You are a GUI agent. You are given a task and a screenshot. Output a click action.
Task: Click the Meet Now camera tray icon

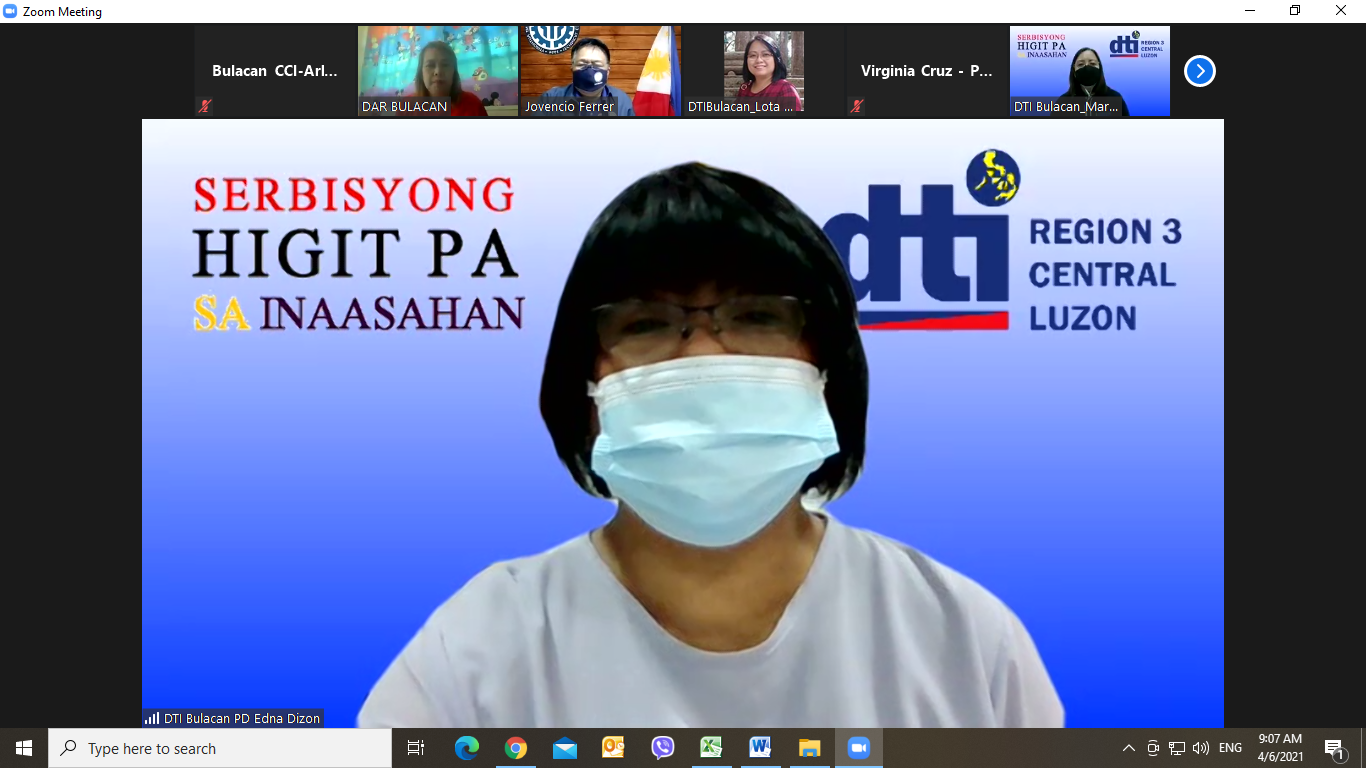click(x=1153, y=748)
